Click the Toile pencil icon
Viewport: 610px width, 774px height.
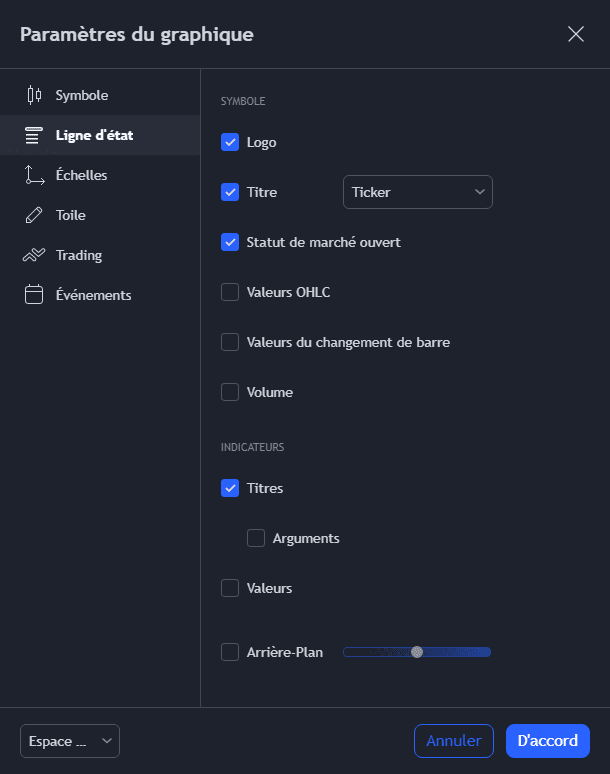(34, 215)
